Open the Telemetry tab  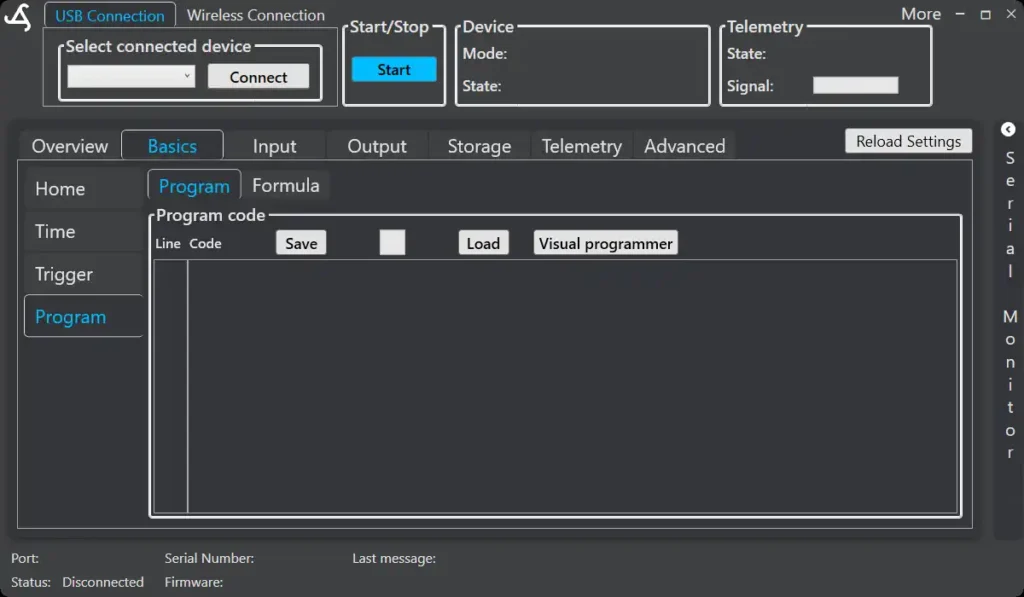pos(581,146)
